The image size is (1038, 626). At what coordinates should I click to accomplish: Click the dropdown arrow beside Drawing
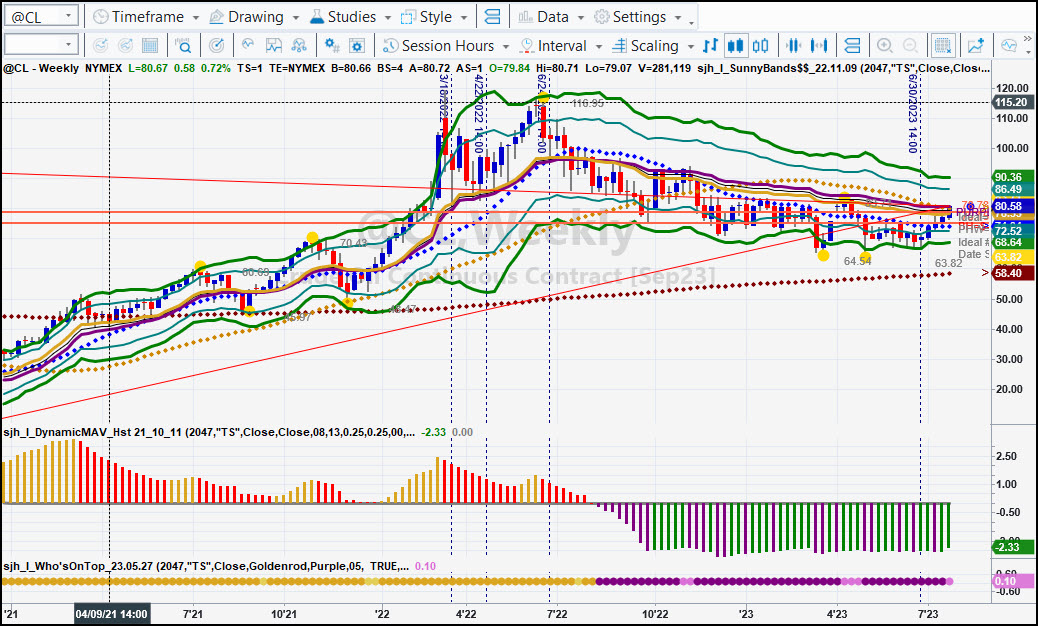pyautogui.click(x=295, y=17)
